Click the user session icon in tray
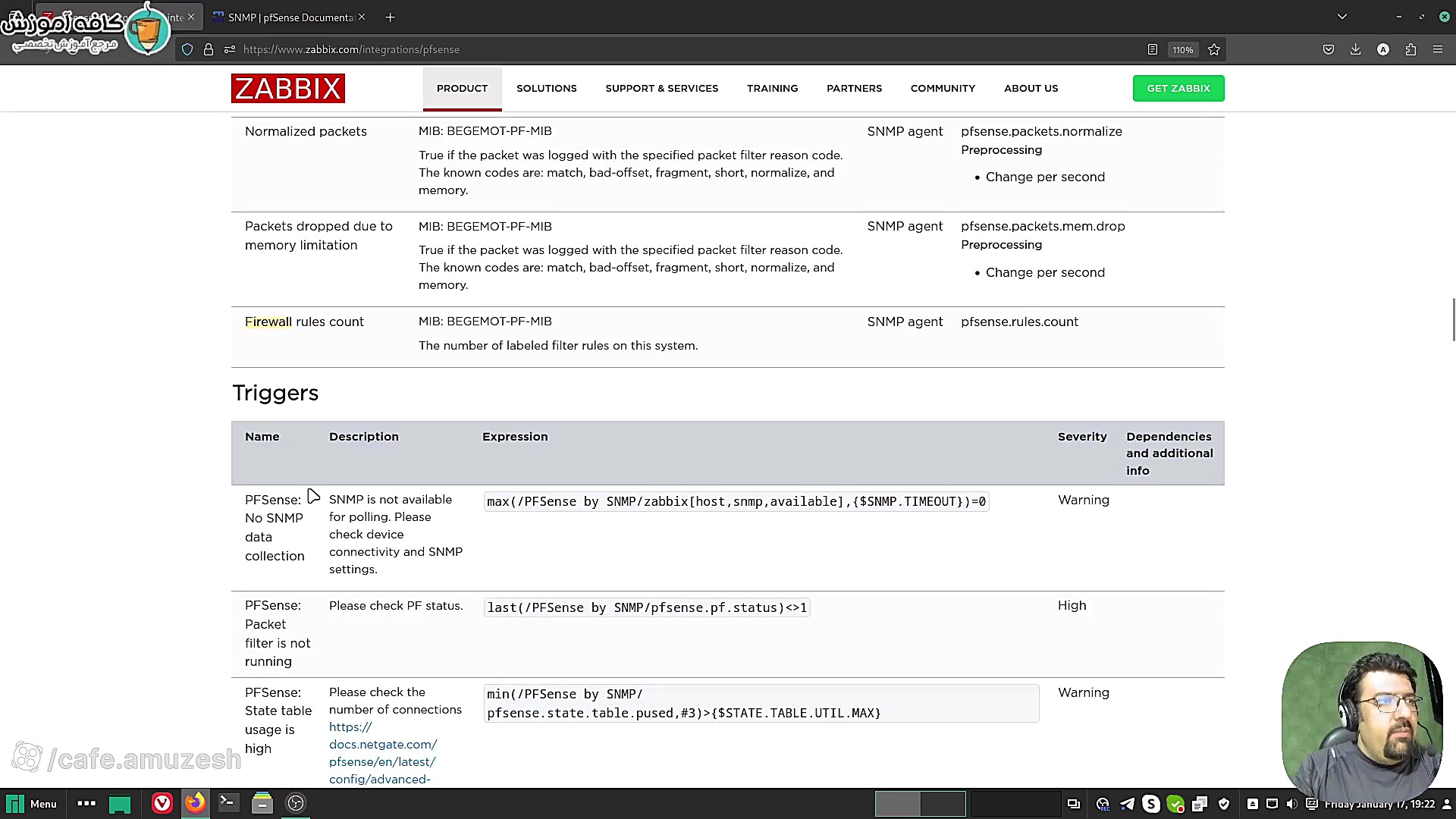The height and width of the screenshot is (819, 1456). (x=1446, y=804)
